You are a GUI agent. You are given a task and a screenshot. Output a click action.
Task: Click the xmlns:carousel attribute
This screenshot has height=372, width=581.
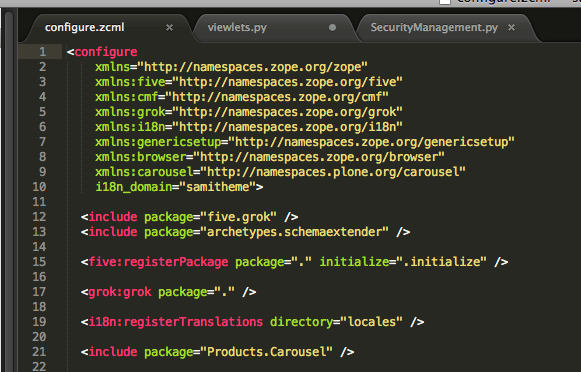tap(144, 172)
